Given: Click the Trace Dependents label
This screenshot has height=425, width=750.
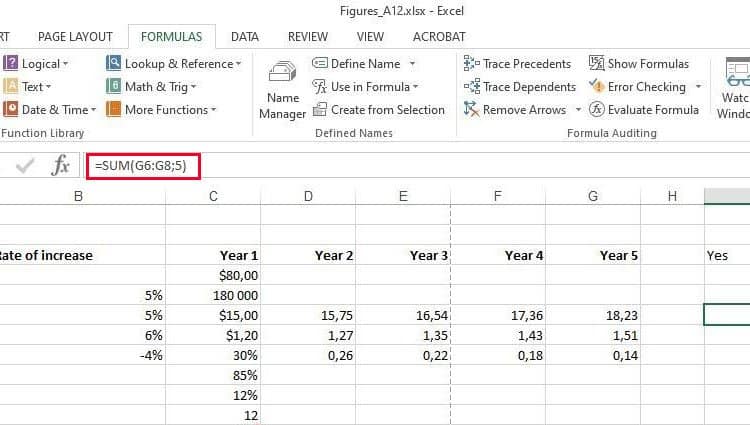Looking at the screenshot, I should 529,87.
